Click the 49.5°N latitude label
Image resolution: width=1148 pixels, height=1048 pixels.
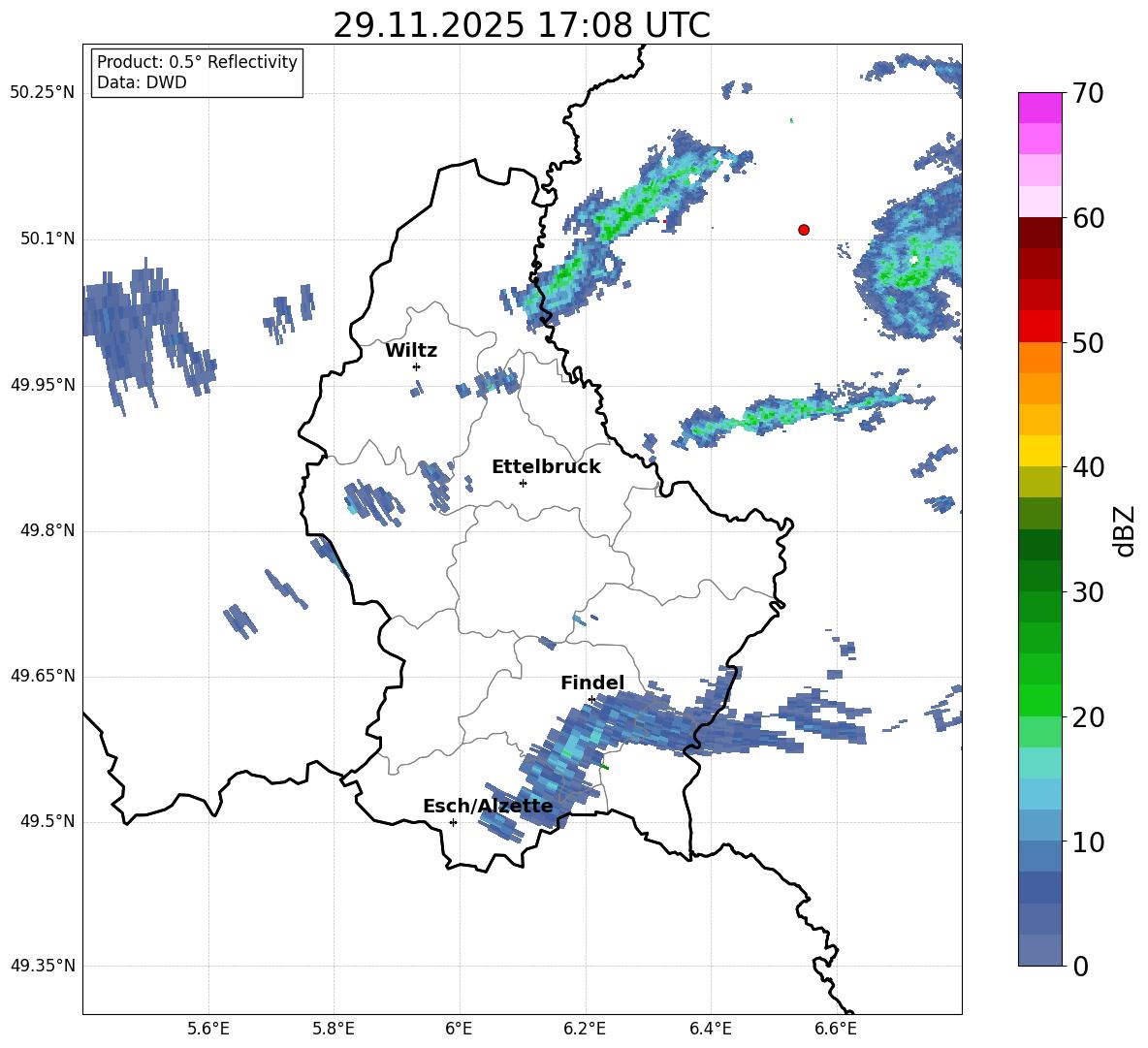pyautogui.click(x=47, y=822)
